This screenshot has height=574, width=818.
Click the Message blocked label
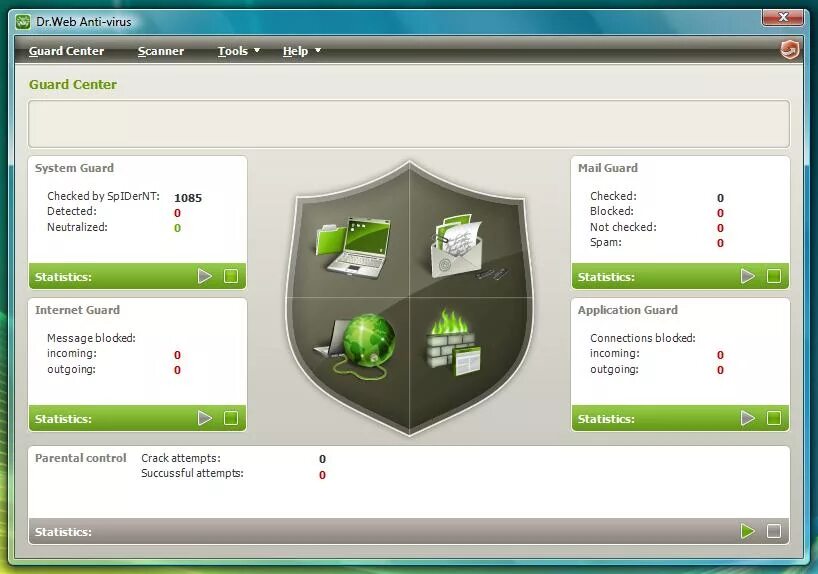91,338
